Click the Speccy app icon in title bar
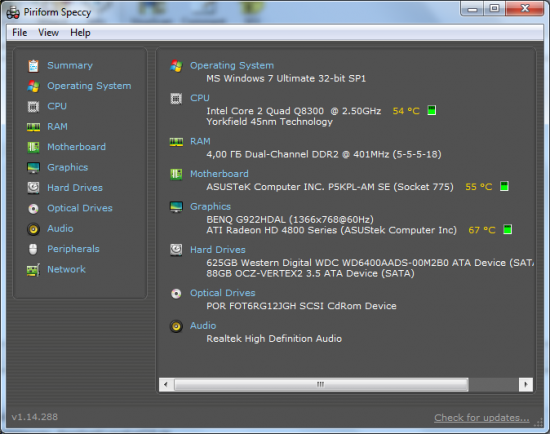550x434 pixels. [13, 12]
